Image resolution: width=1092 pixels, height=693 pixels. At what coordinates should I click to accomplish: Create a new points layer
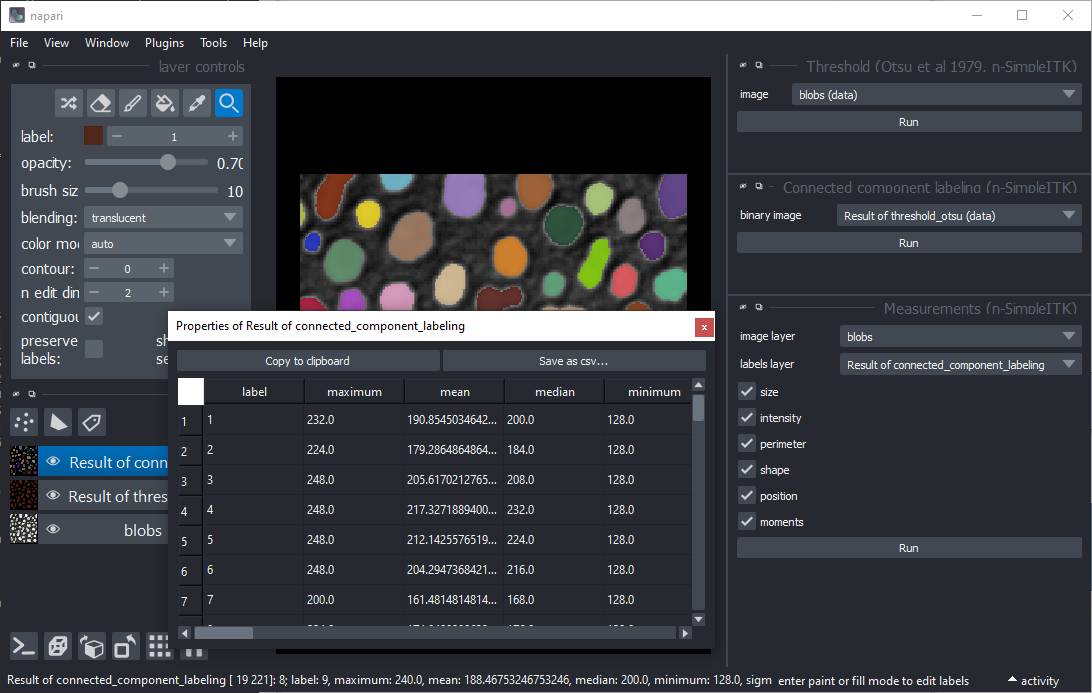(26, 422)
